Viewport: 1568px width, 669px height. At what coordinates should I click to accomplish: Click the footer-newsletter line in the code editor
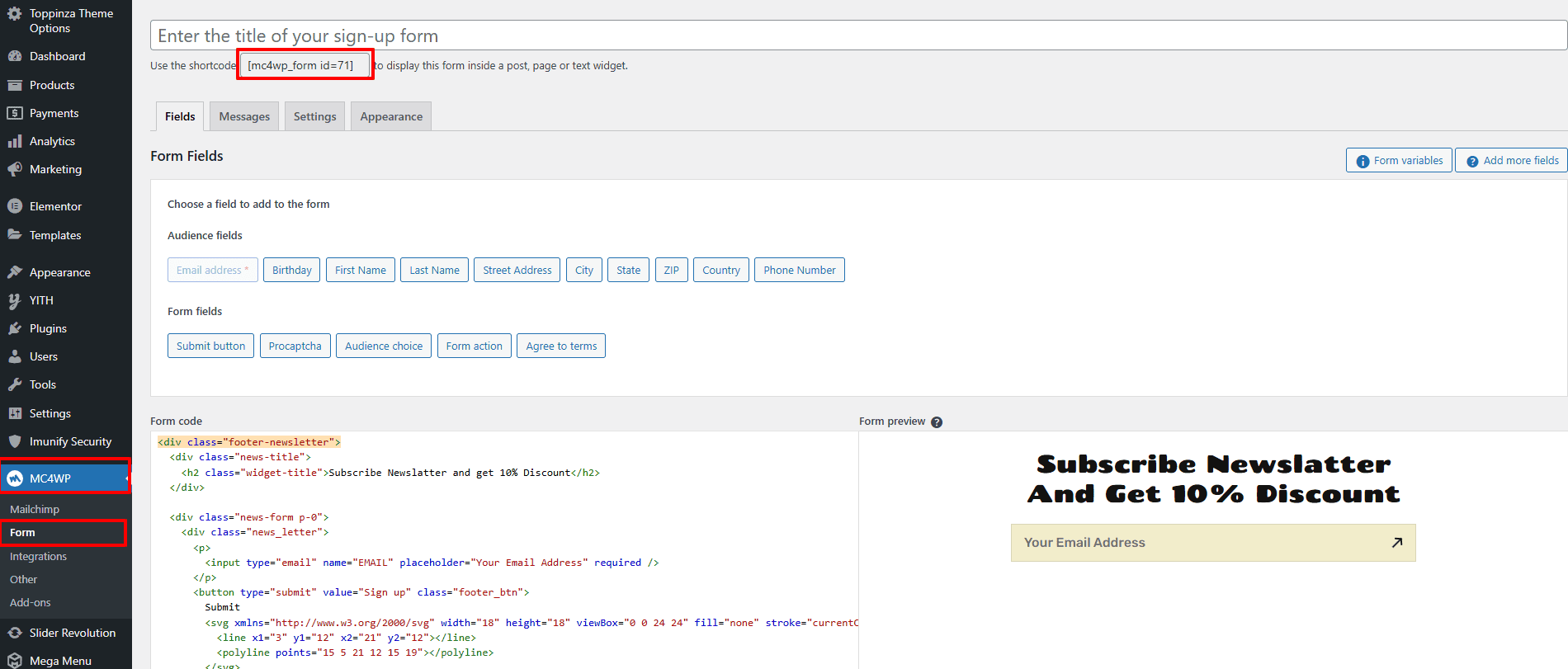[249, 442]
